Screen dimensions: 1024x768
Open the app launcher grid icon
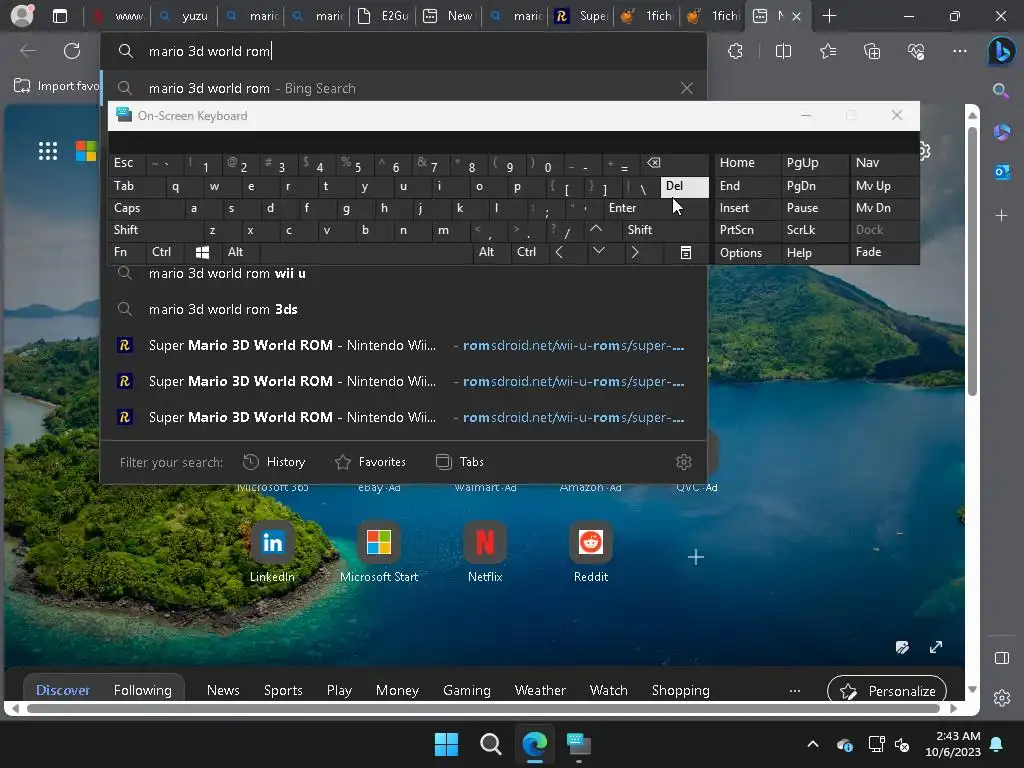pos(48,151)
